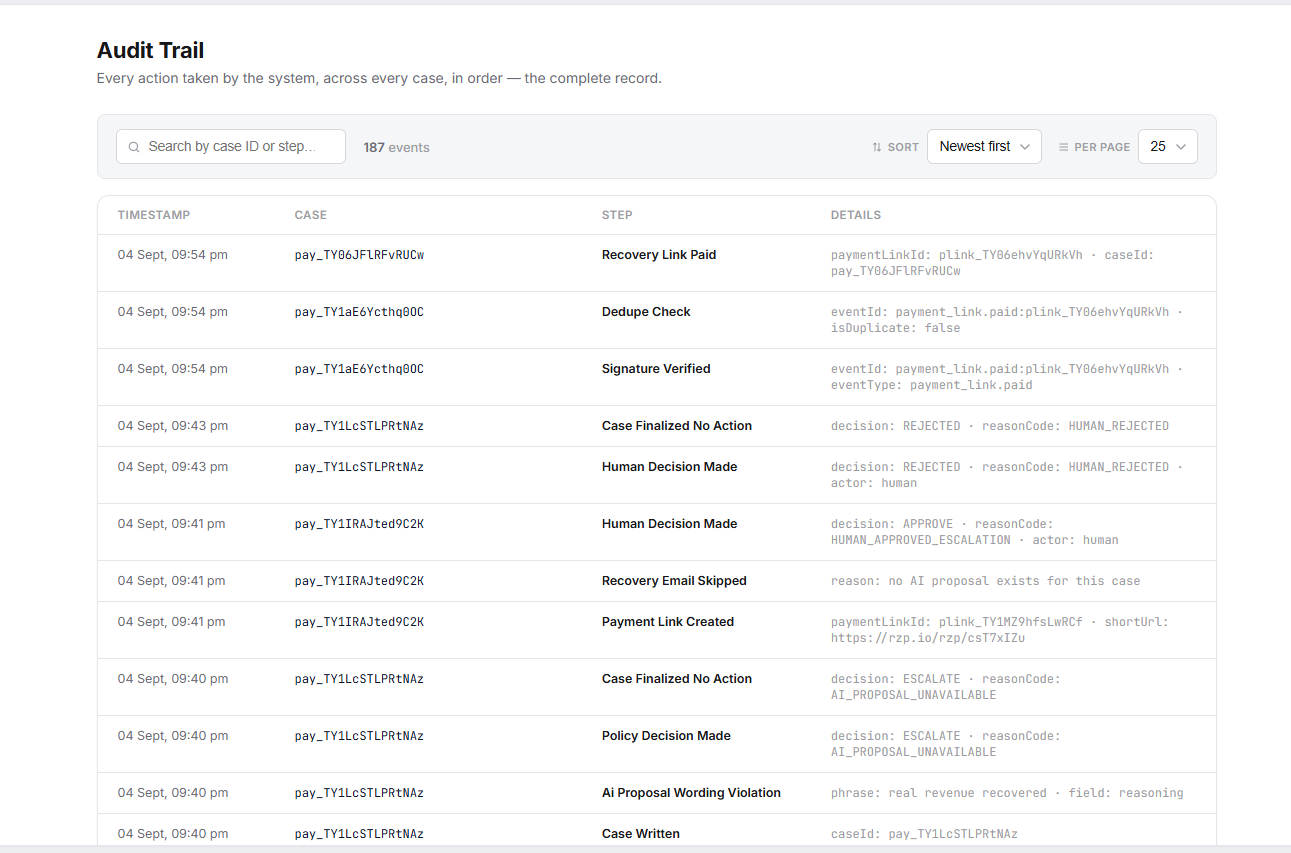Open the Newest first sort dropdown
The image size is (1291, 853).
tap(984, 146)
